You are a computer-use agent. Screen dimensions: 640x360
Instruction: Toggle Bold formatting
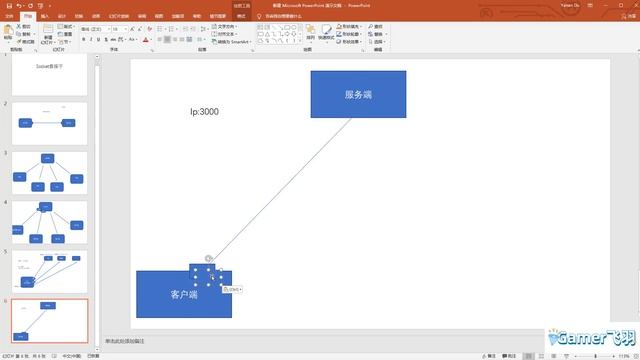click(84, 40)
